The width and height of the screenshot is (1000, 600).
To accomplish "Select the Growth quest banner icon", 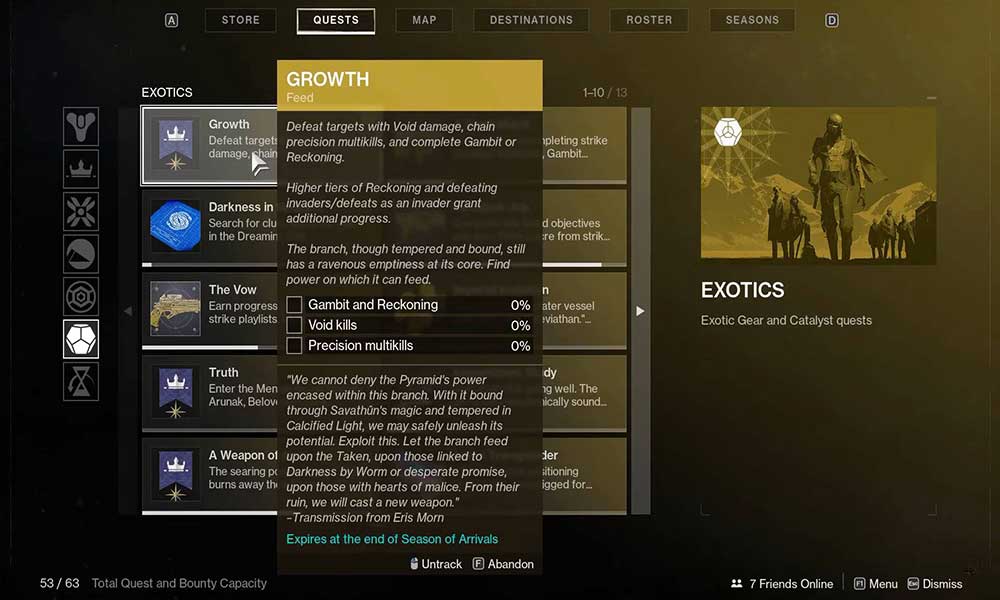I will pyautogui.click(x=175, y=145).
